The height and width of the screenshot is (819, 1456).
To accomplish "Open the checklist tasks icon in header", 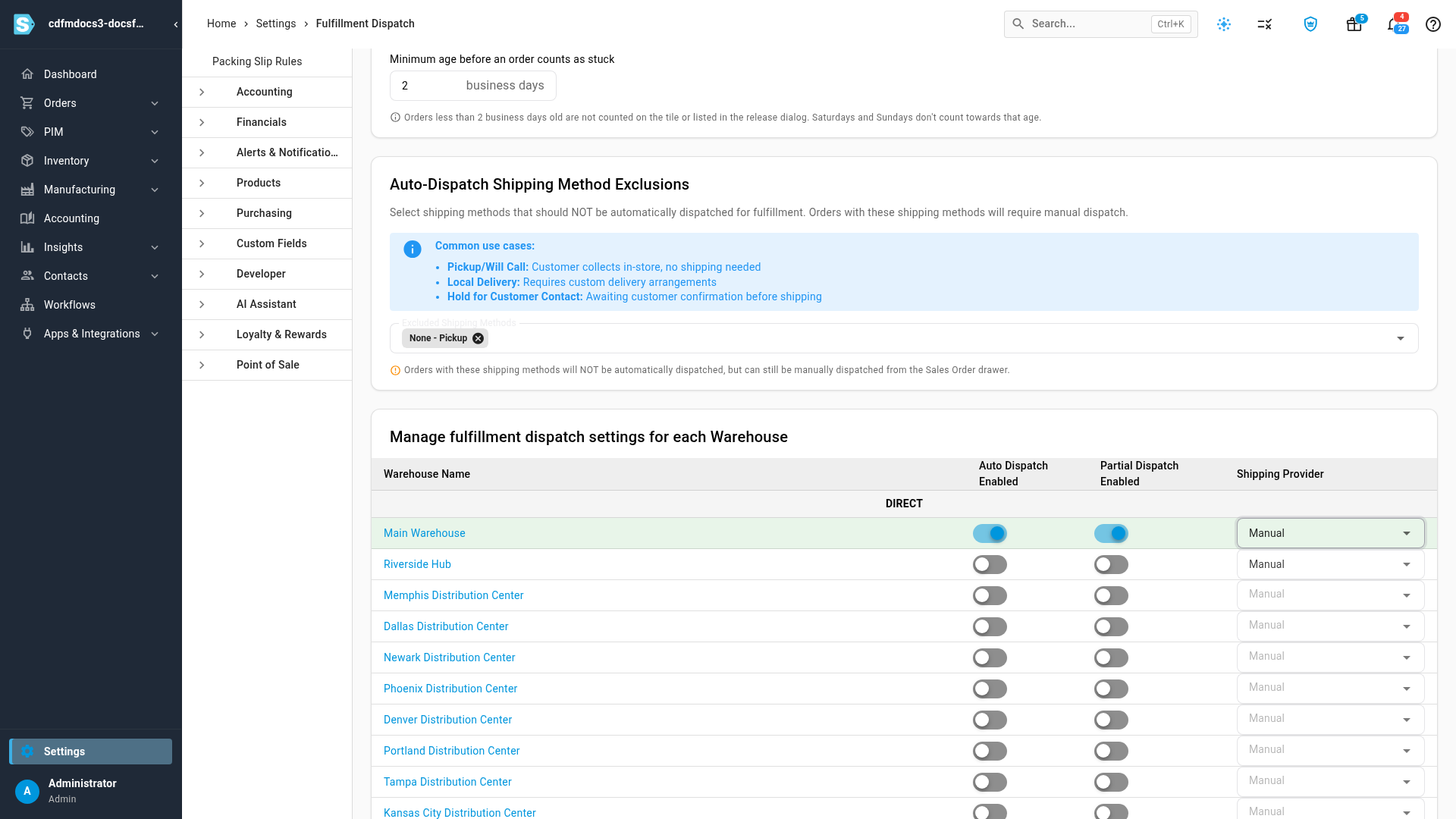I will tap(1265, 24).
